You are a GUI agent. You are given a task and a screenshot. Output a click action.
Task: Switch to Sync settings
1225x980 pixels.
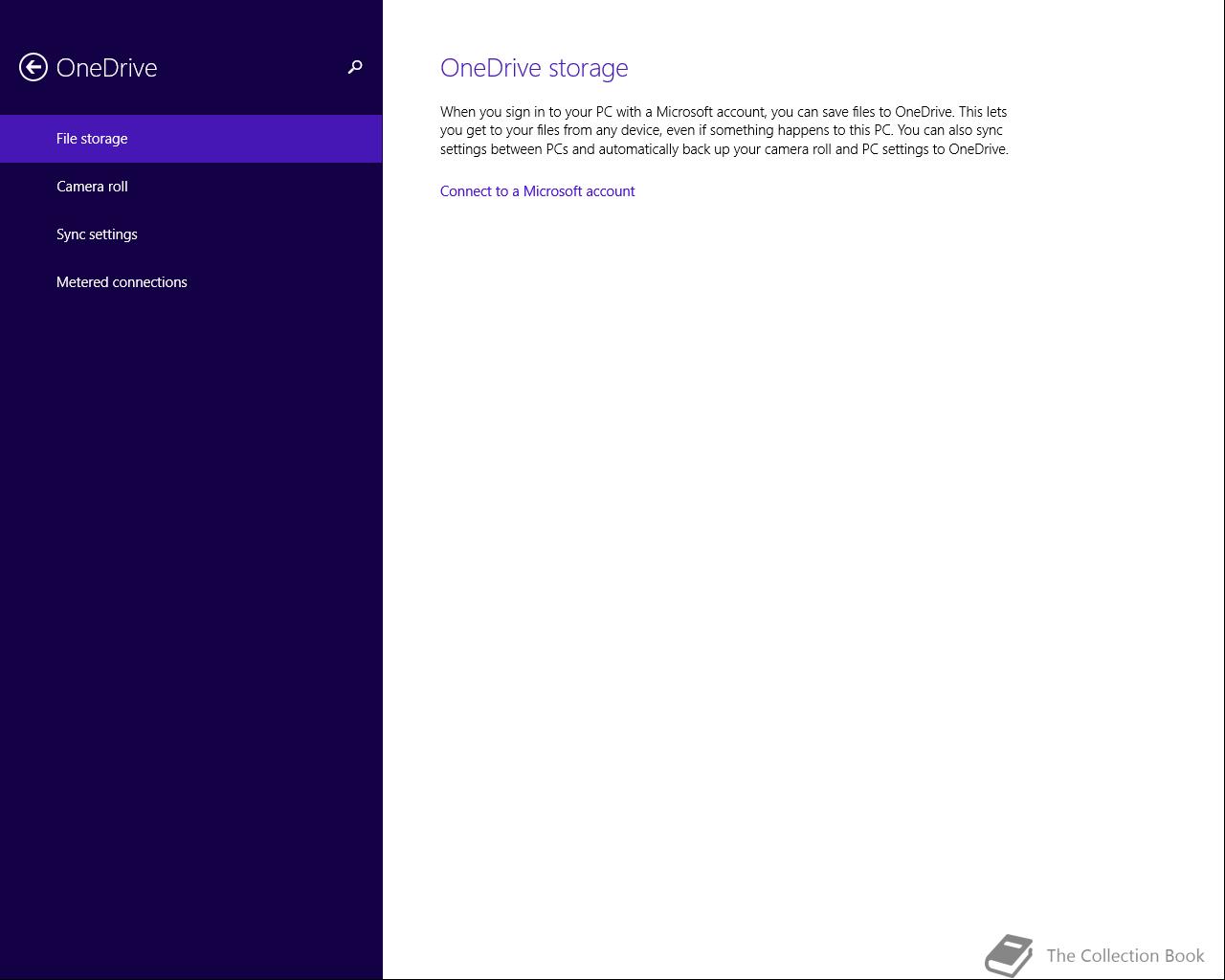click(191, 234)
